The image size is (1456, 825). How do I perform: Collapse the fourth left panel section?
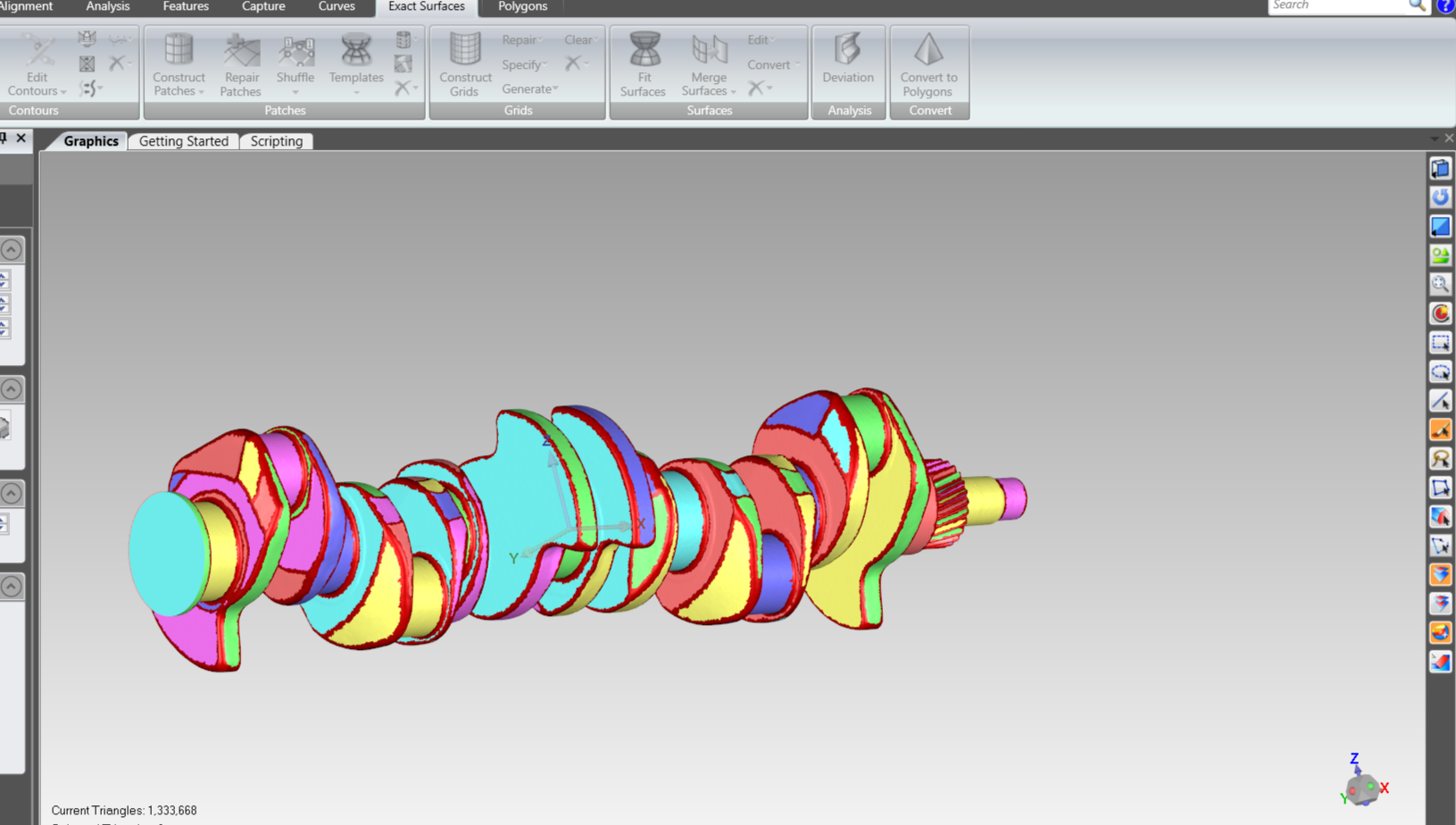[x=12, y=587]
